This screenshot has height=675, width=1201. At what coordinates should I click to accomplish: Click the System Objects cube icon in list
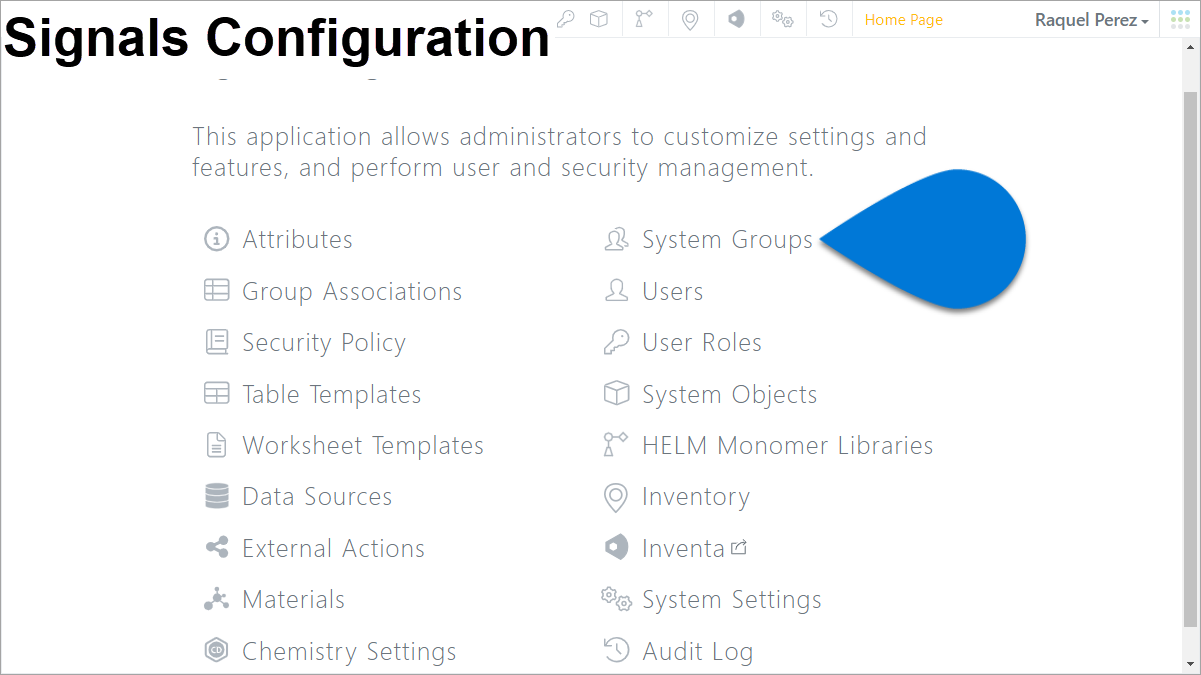[x=617, y=393]
